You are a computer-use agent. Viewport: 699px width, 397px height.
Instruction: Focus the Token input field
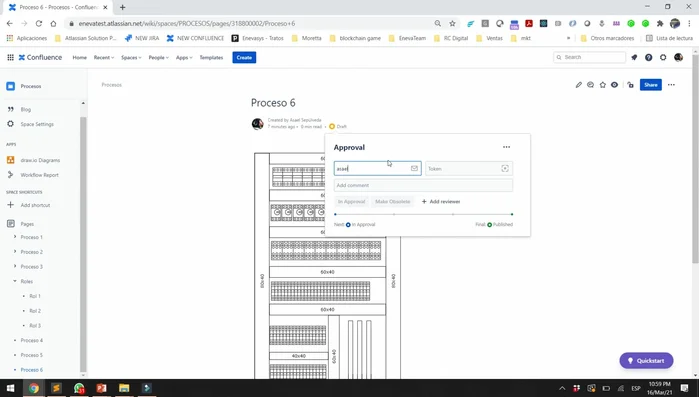coord(469,168)
